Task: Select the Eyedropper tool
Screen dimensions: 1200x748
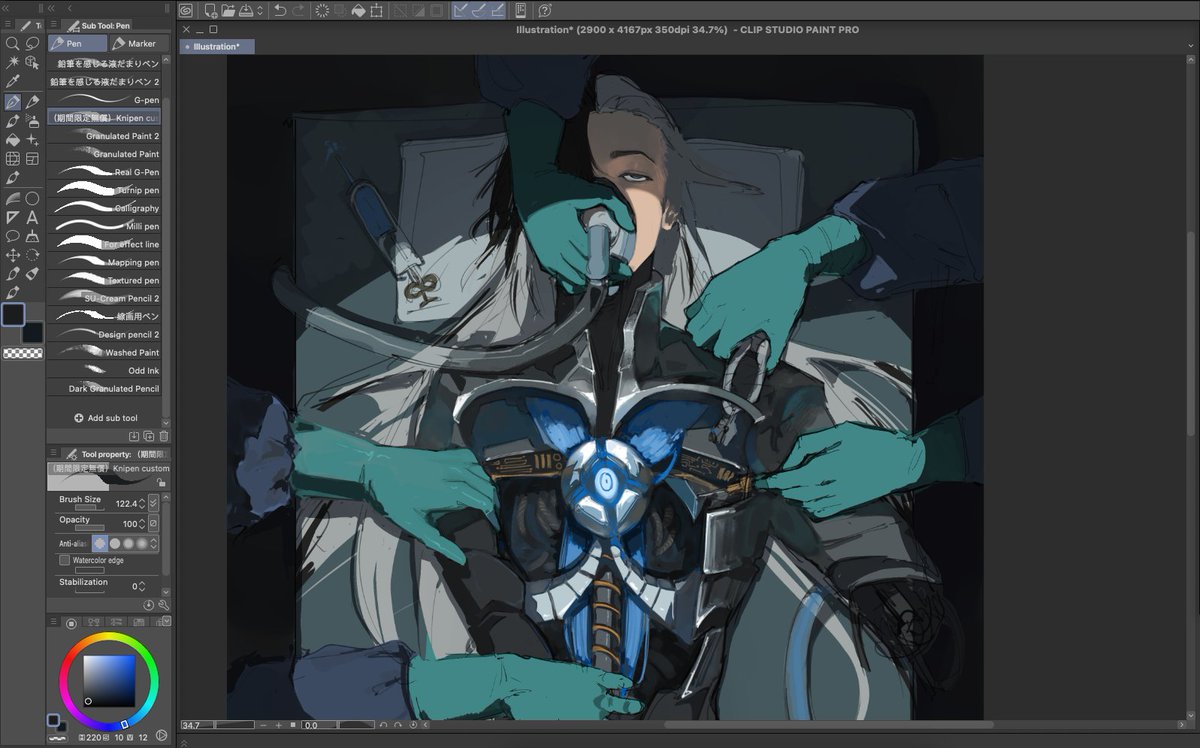Action: [12, 81]
